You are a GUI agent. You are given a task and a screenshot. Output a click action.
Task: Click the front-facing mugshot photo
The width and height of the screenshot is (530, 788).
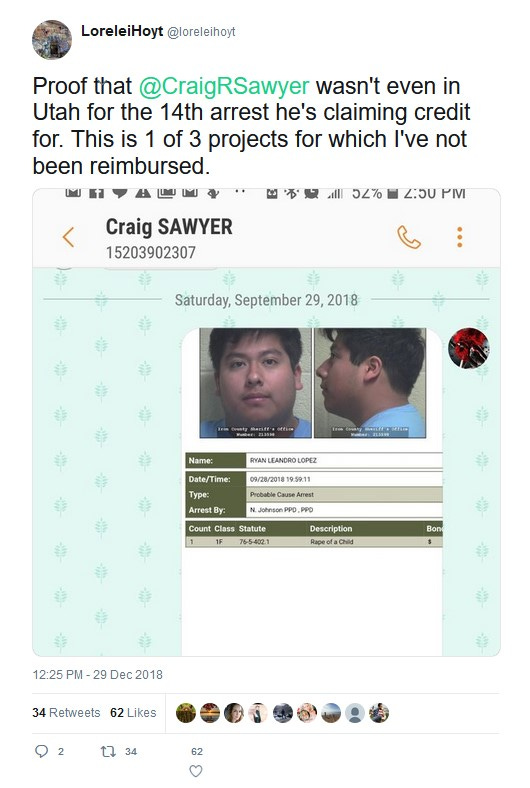click(x=255, y=383)
